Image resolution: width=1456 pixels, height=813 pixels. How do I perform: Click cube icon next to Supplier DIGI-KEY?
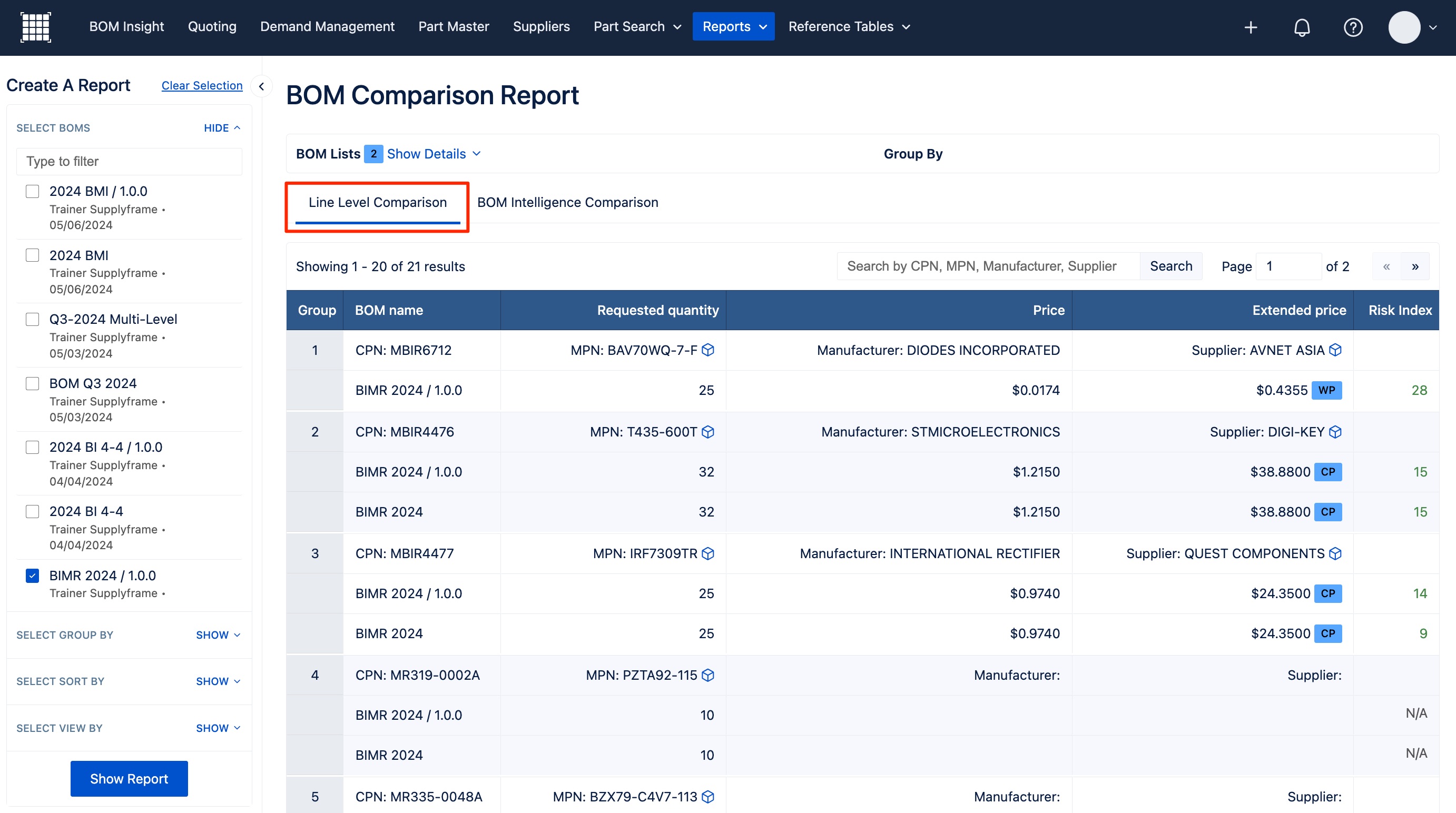[1335, 432]
